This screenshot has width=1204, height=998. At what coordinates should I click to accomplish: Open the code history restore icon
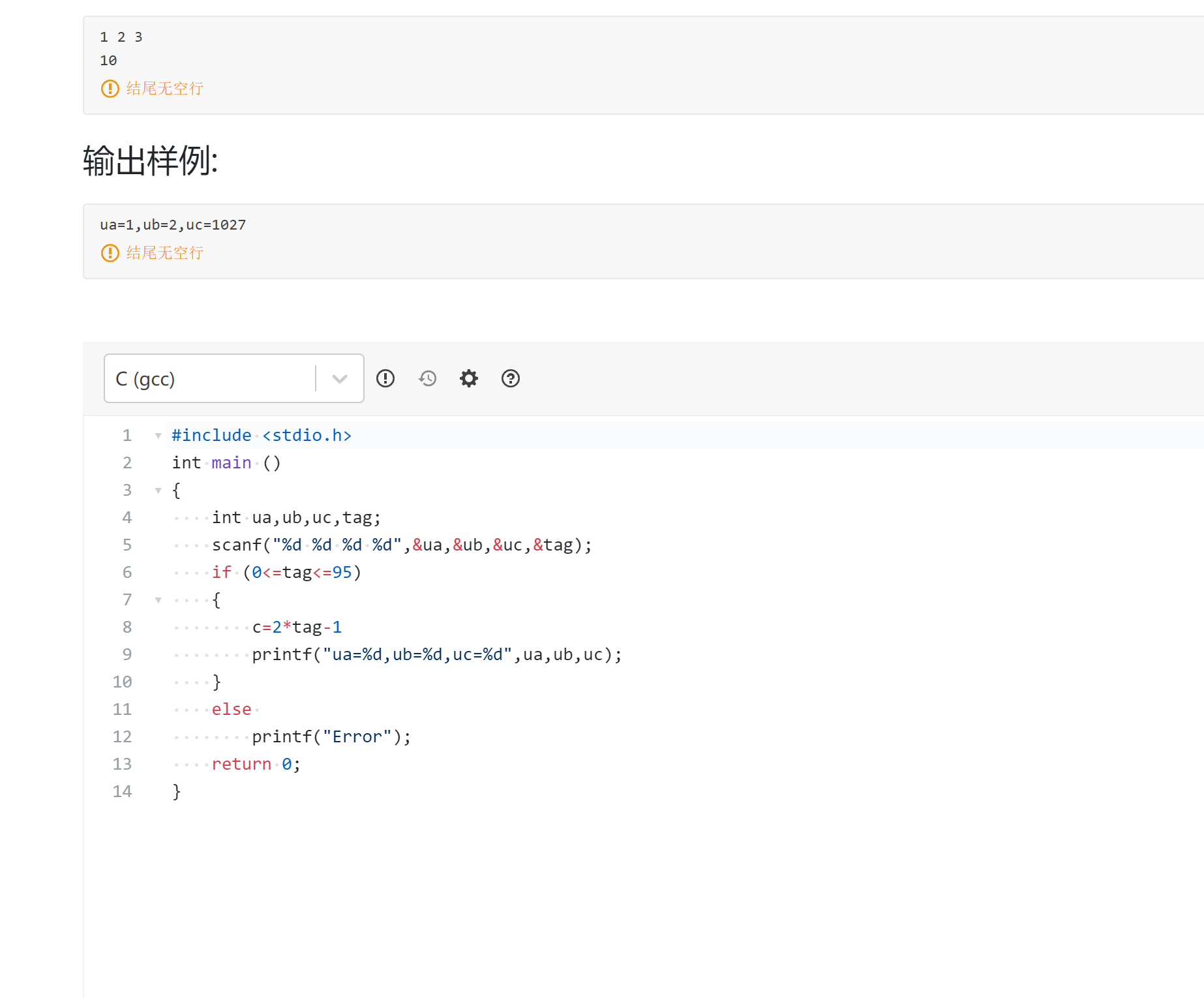[427, 378]
